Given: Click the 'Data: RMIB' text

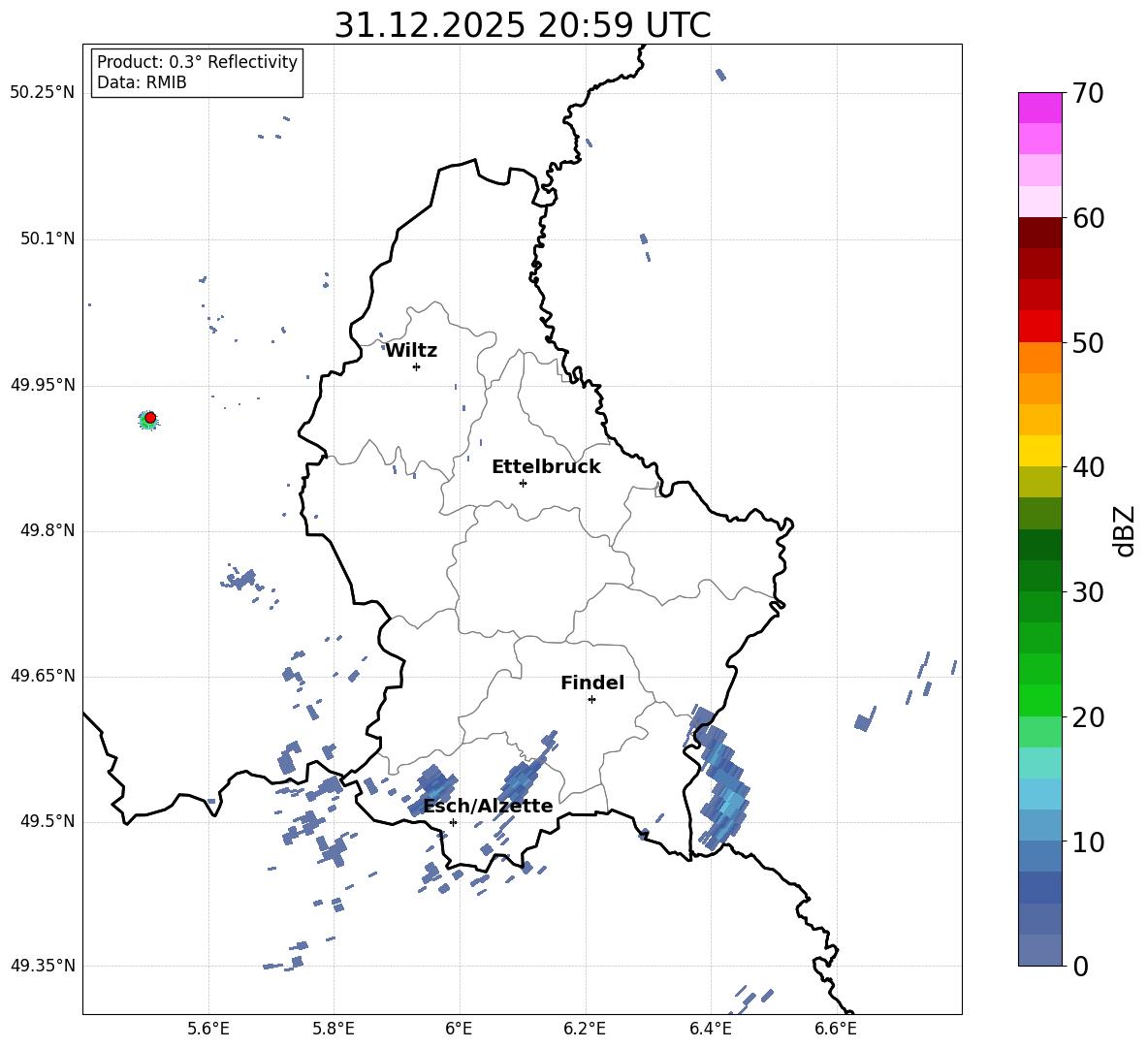Looking at the screenshot, I should pyautogui.click(x=142, y=82).
